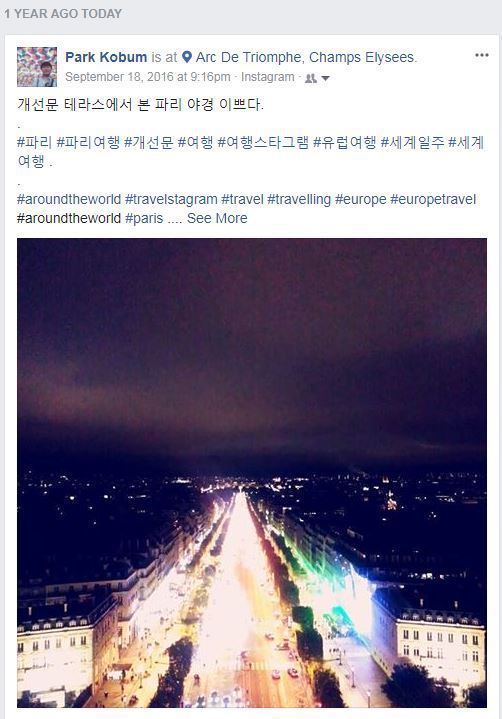
Task: Click the 1 Year Ago Today heading
Action: click(63, 14)
